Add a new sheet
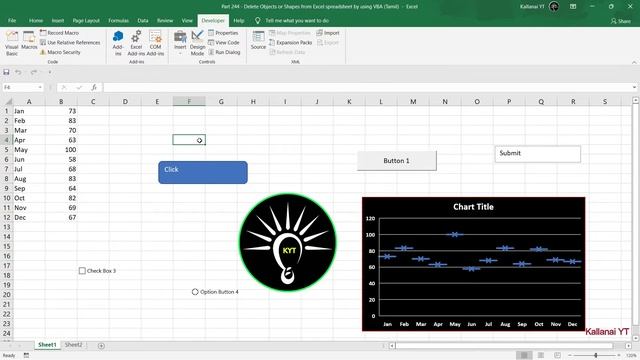 click(x=101, y=346)
